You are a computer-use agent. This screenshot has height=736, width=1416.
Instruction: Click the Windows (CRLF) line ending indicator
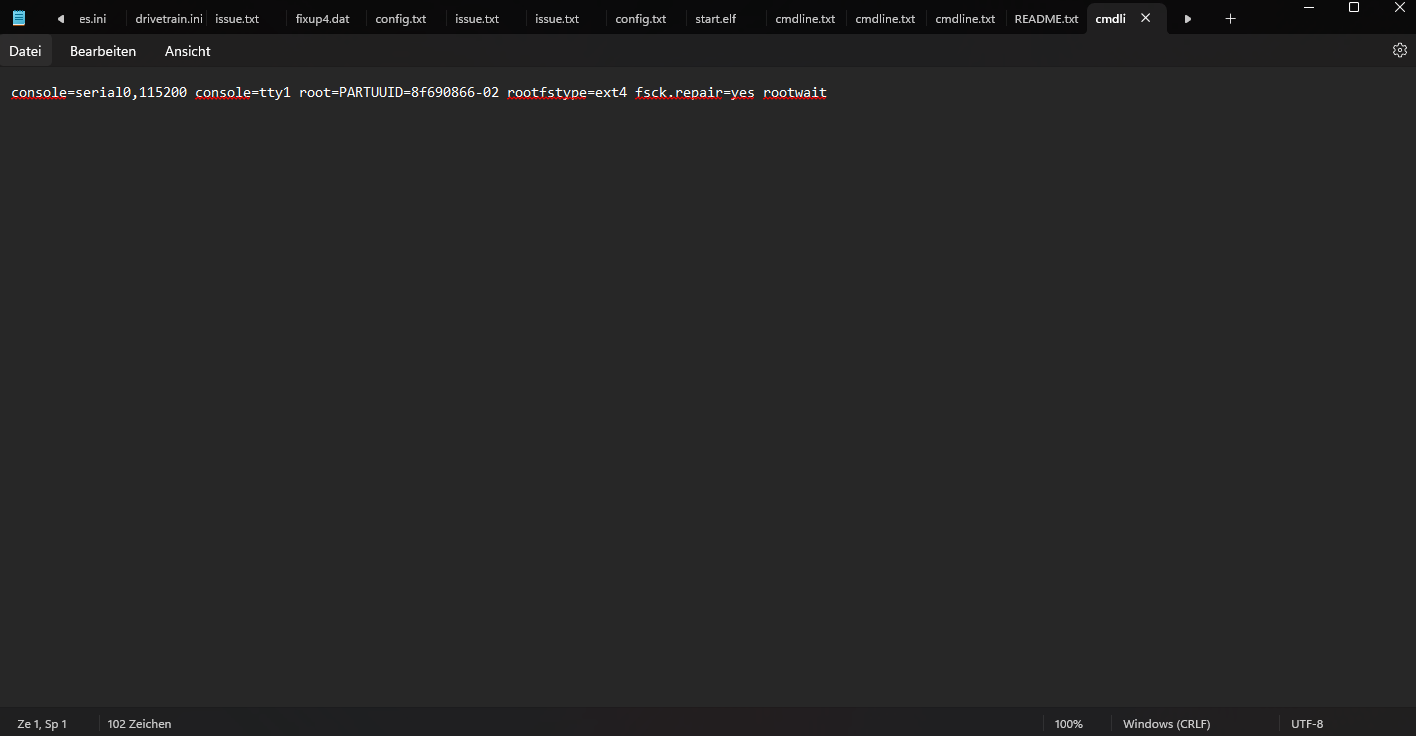point(1166,724)
